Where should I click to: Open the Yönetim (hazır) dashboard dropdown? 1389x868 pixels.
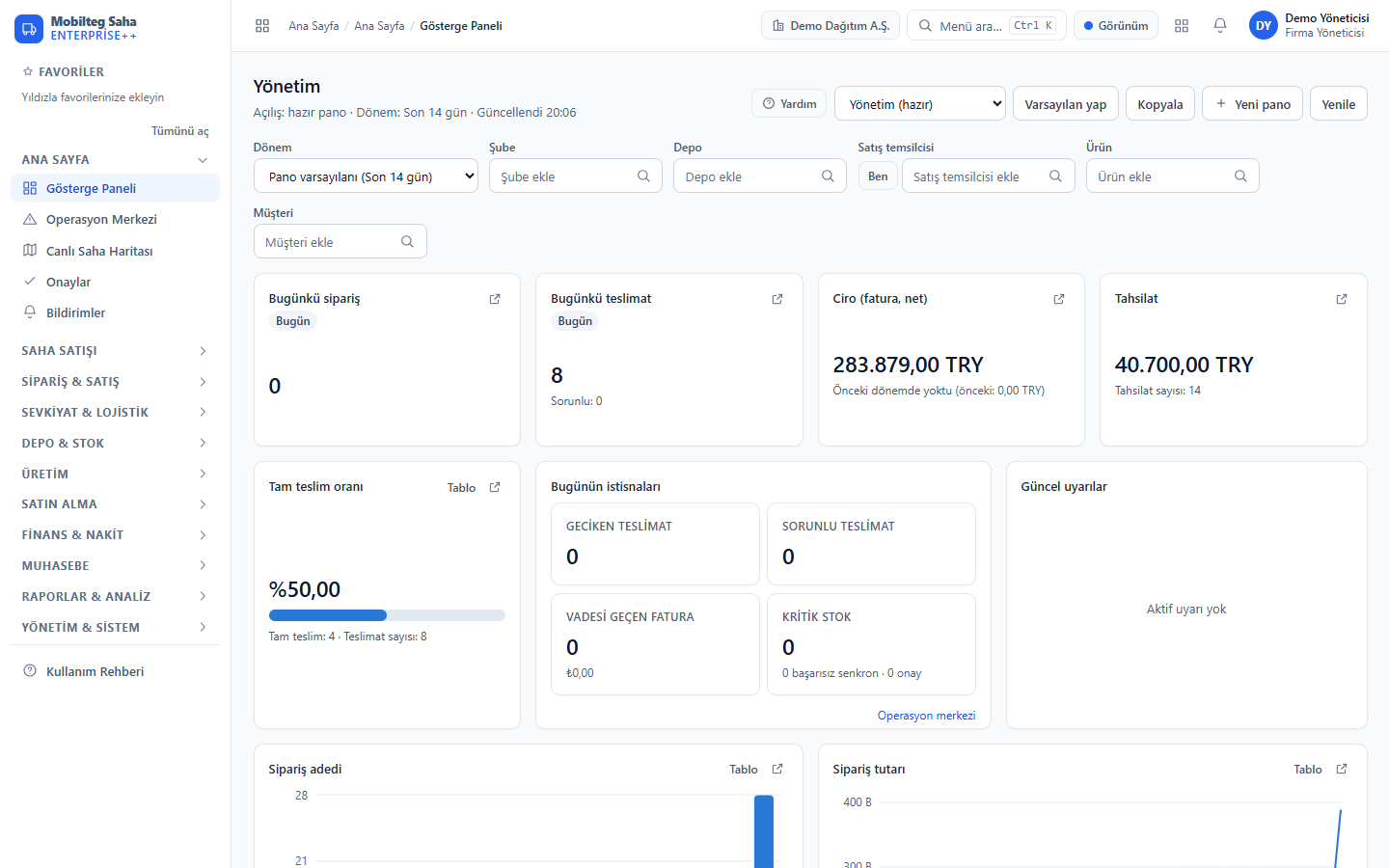920,104
